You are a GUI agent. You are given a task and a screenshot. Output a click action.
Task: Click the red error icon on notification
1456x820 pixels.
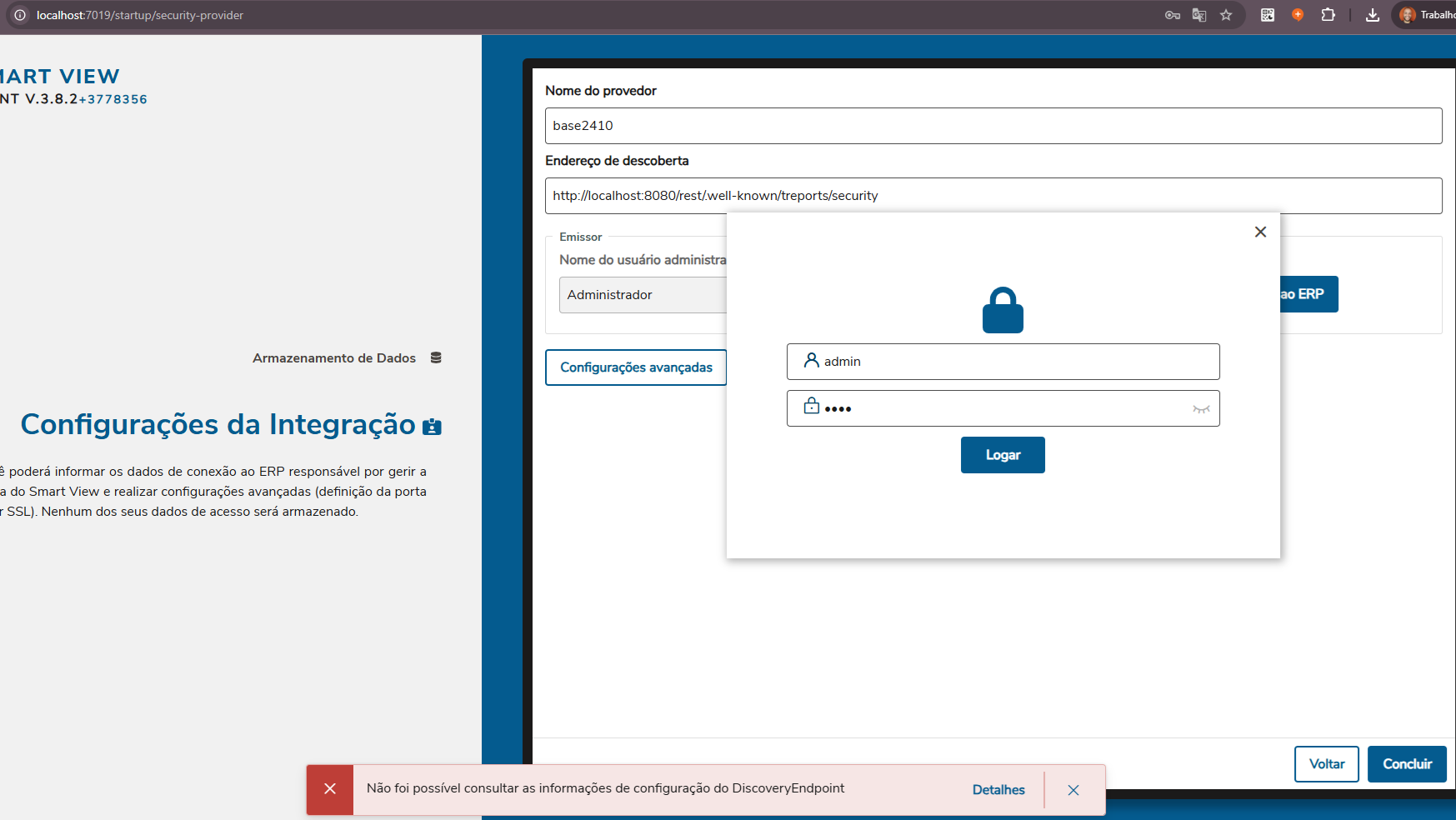click(330, 789)
